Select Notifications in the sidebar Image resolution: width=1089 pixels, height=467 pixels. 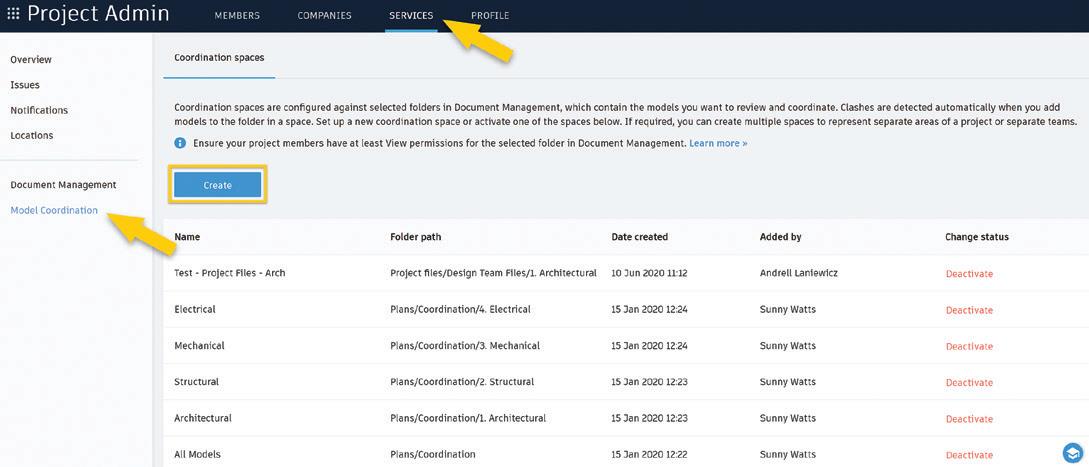[x=39, y=110]
